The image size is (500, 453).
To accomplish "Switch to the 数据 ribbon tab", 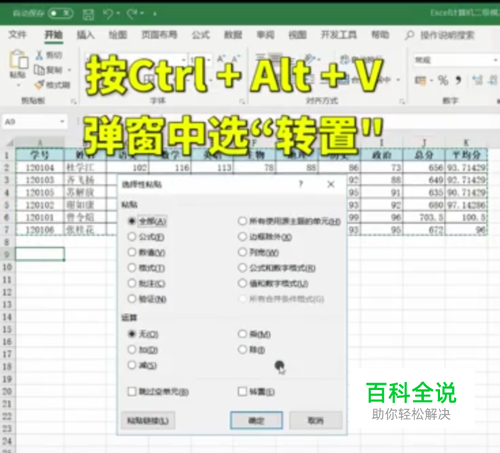I will [x=233, y=35].
